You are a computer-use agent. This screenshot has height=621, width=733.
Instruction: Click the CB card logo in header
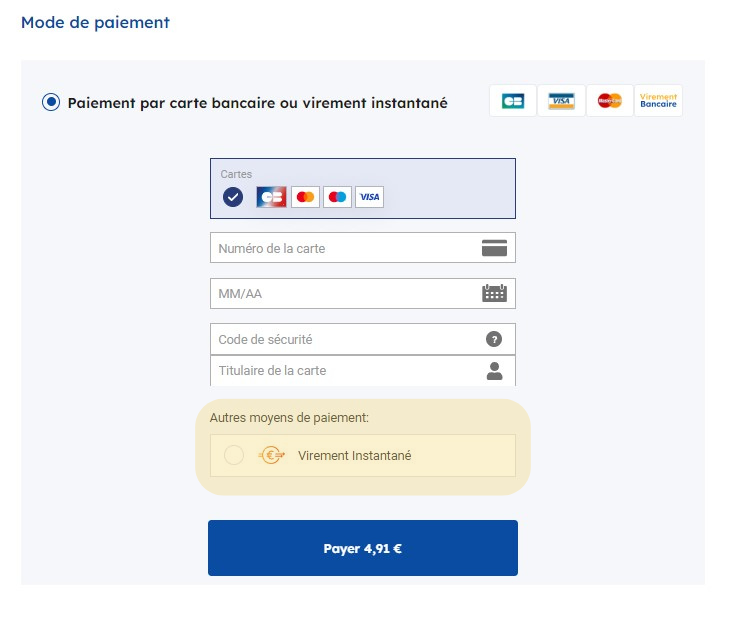(513, 101)
